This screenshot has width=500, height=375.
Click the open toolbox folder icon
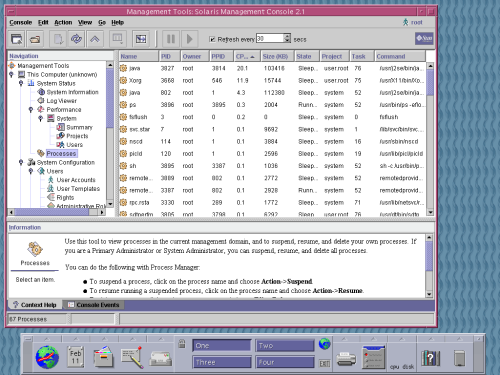[35, 39]
